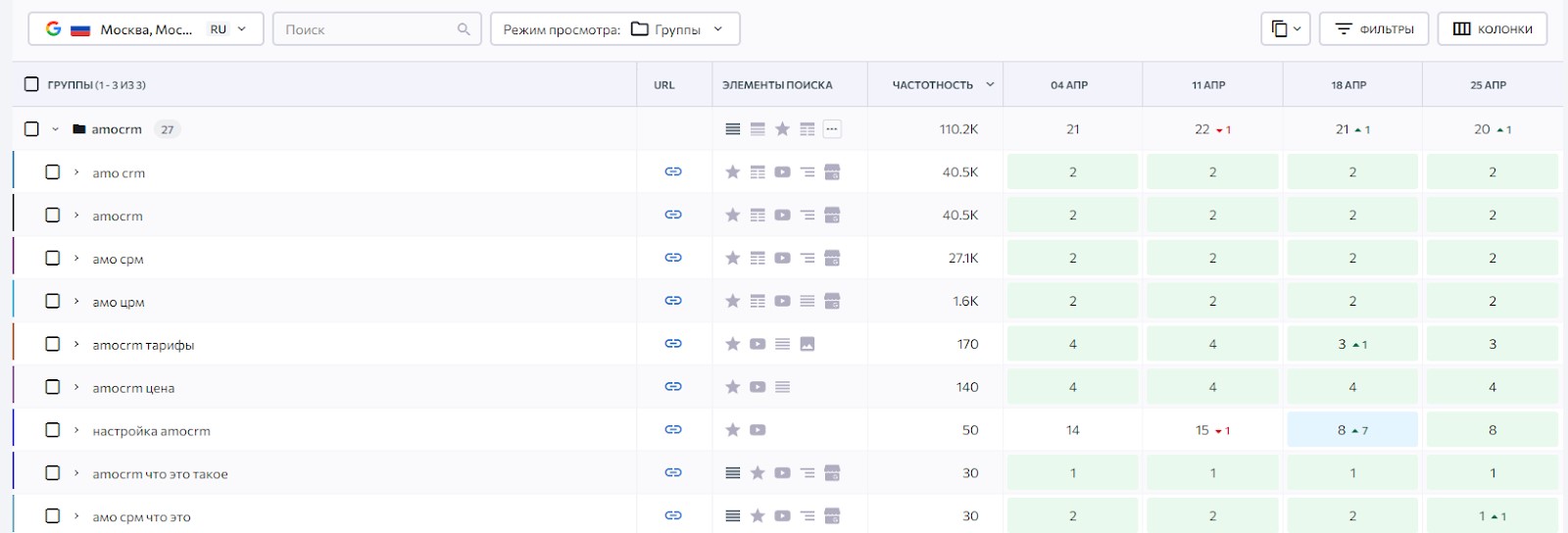The width and height of the screenshot is (1568, 533).
Task: Click the 14 position cell for настройка amocrm
Action: [1073, 429]
